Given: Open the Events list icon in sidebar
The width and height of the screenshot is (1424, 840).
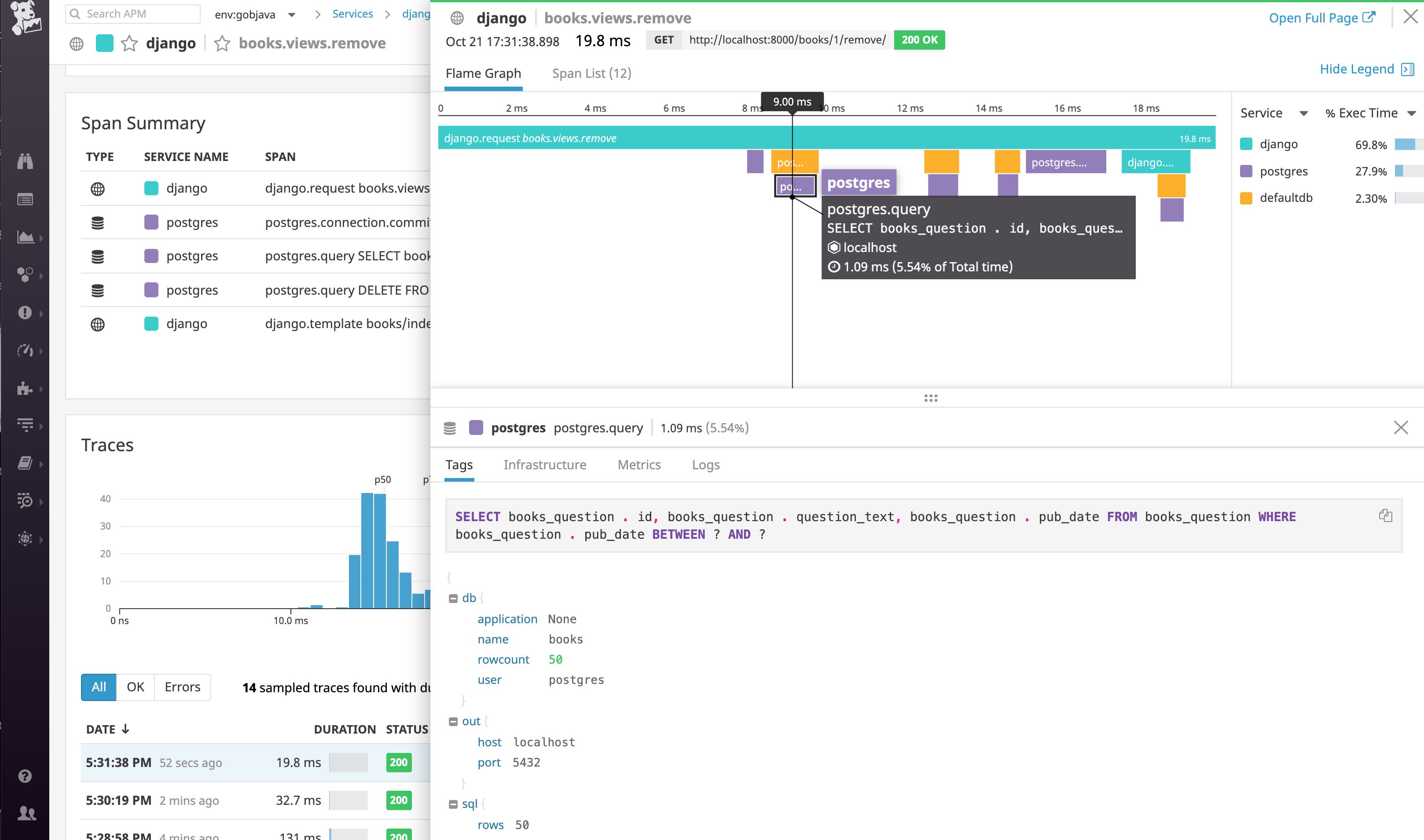Looking at the screenshot, I should click(x=25, y=199).
